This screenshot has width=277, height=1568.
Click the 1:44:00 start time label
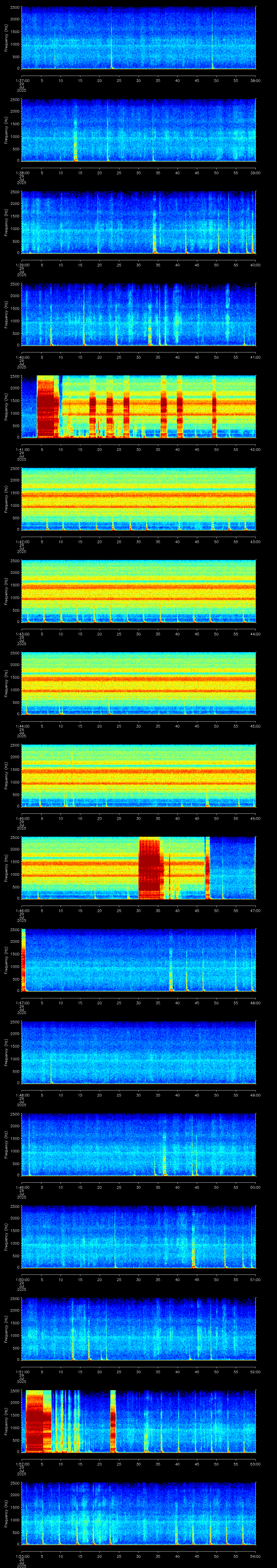click(22, 726)
